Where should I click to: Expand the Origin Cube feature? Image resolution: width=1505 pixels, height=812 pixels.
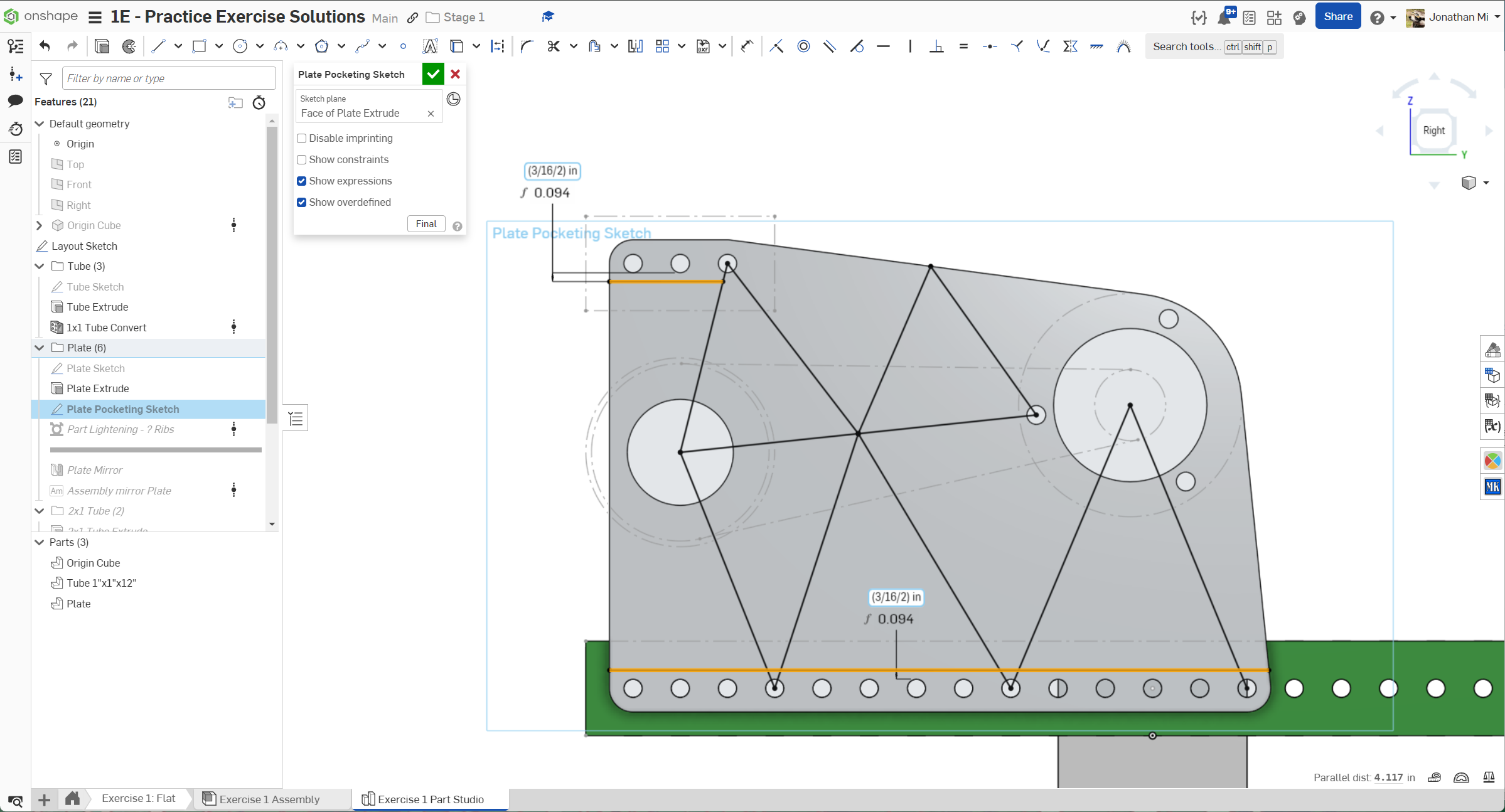[x=40, y=225]
